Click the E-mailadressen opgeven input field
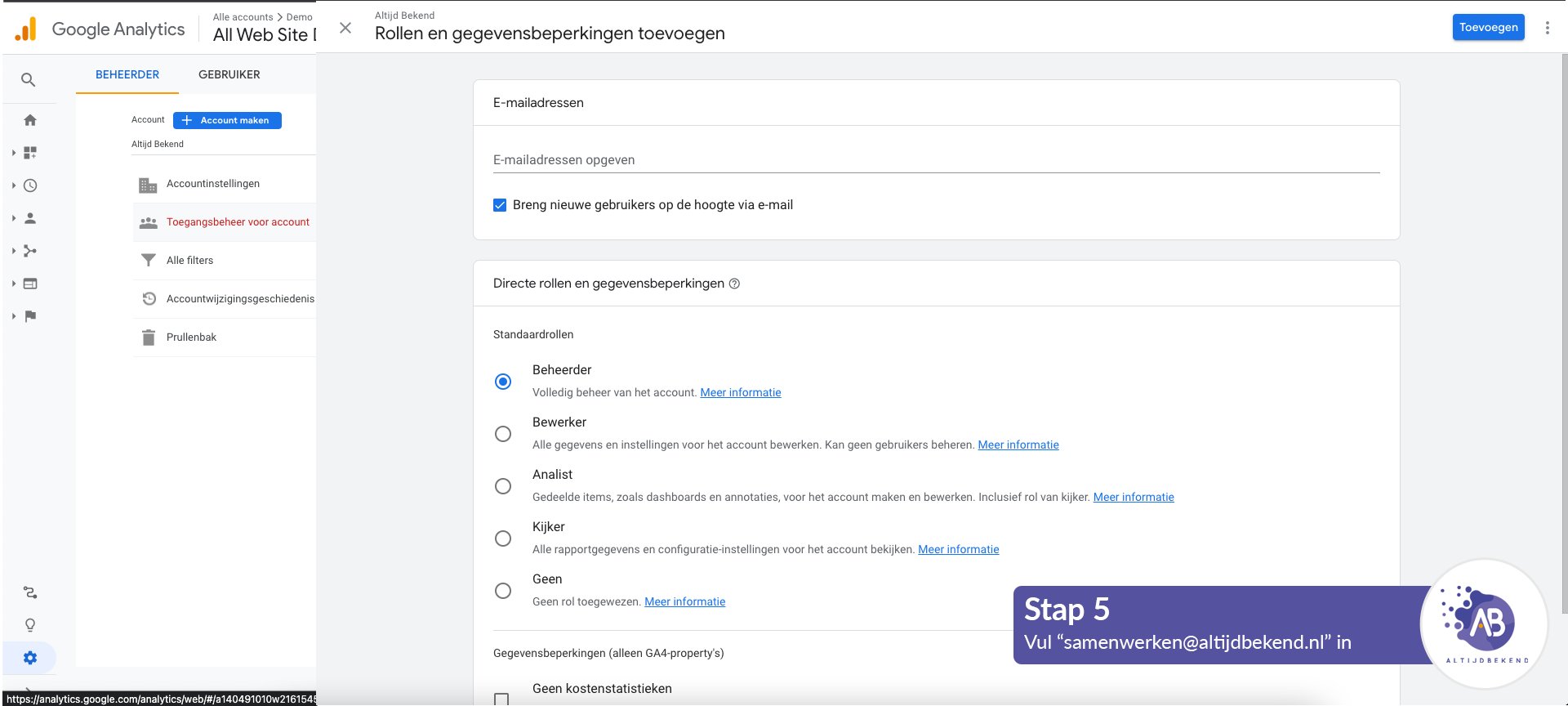1568x706 pixels. 936,160
